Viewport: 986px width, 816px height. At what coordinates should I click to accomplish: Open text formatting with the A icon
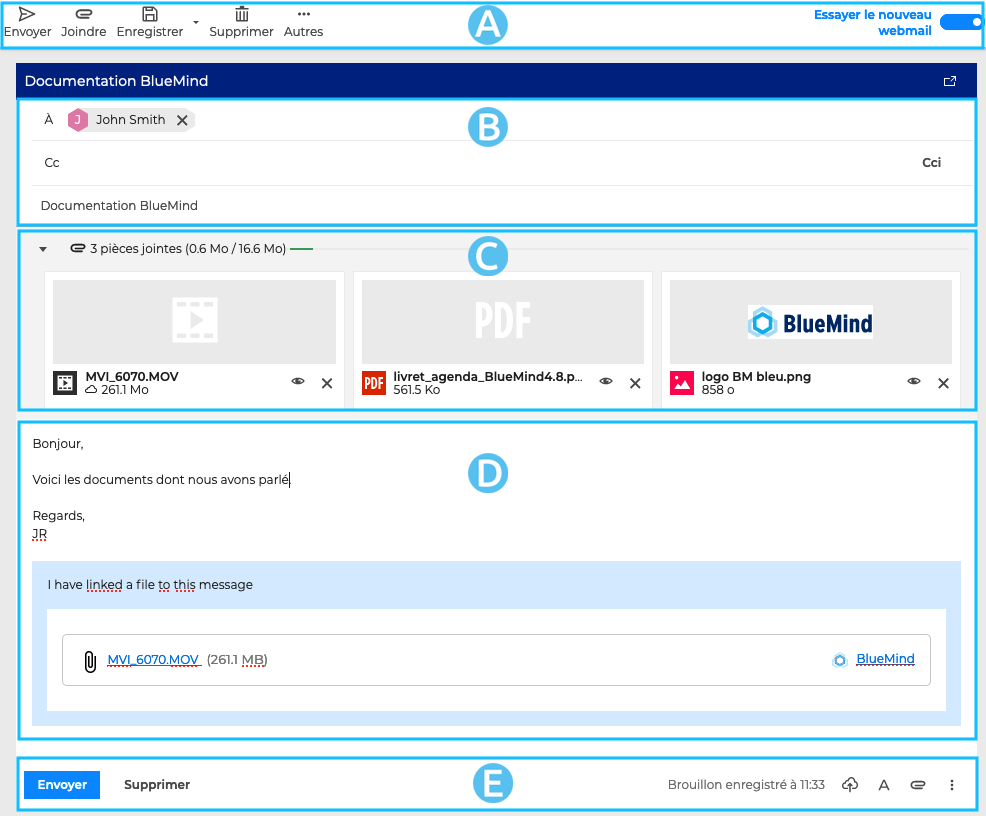(884, 785)
